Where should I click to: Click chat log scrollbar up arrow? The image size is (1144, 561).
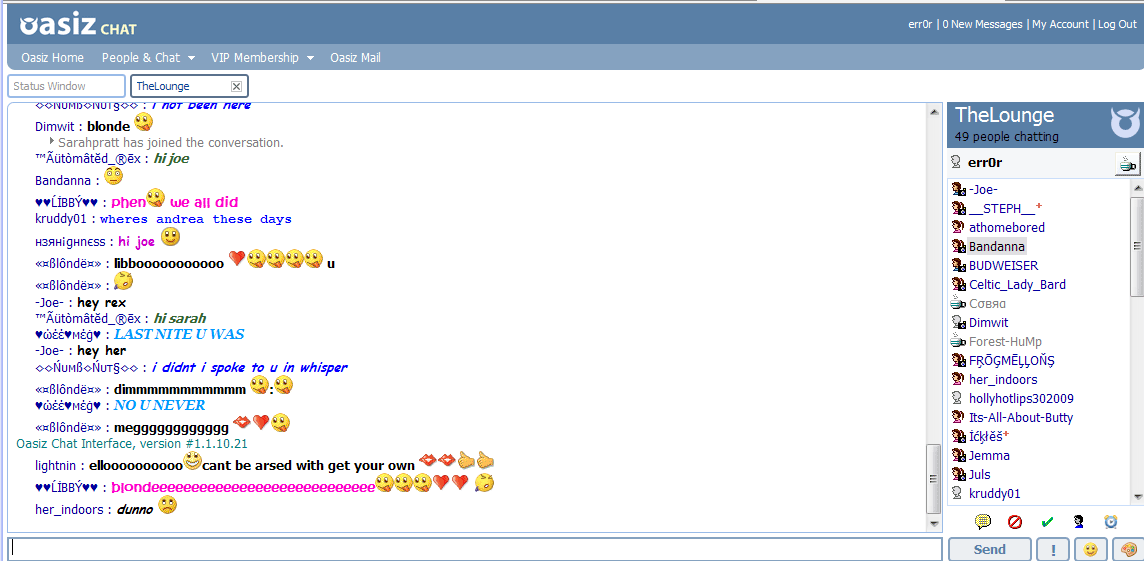[933, 112]
